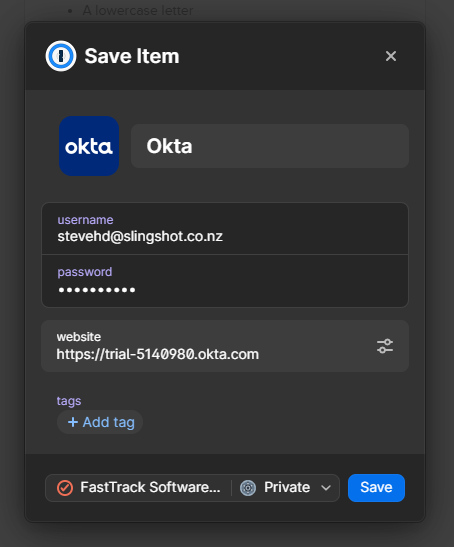The image size is (454, 547).
Task: Add a tag to the item
Action: click(100, 422)
